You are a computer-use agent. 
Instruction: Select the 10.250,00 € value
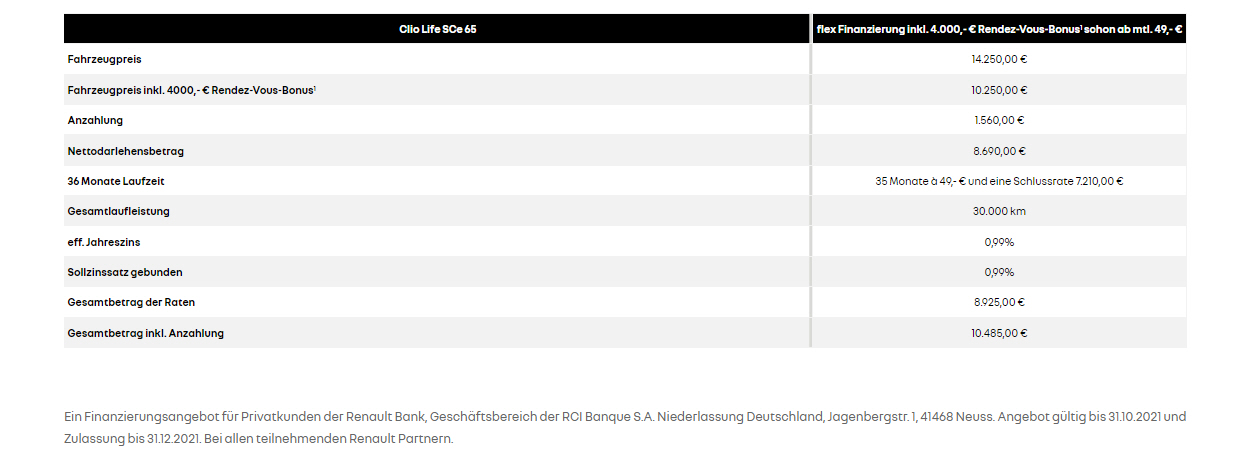(x=999, y=90)
